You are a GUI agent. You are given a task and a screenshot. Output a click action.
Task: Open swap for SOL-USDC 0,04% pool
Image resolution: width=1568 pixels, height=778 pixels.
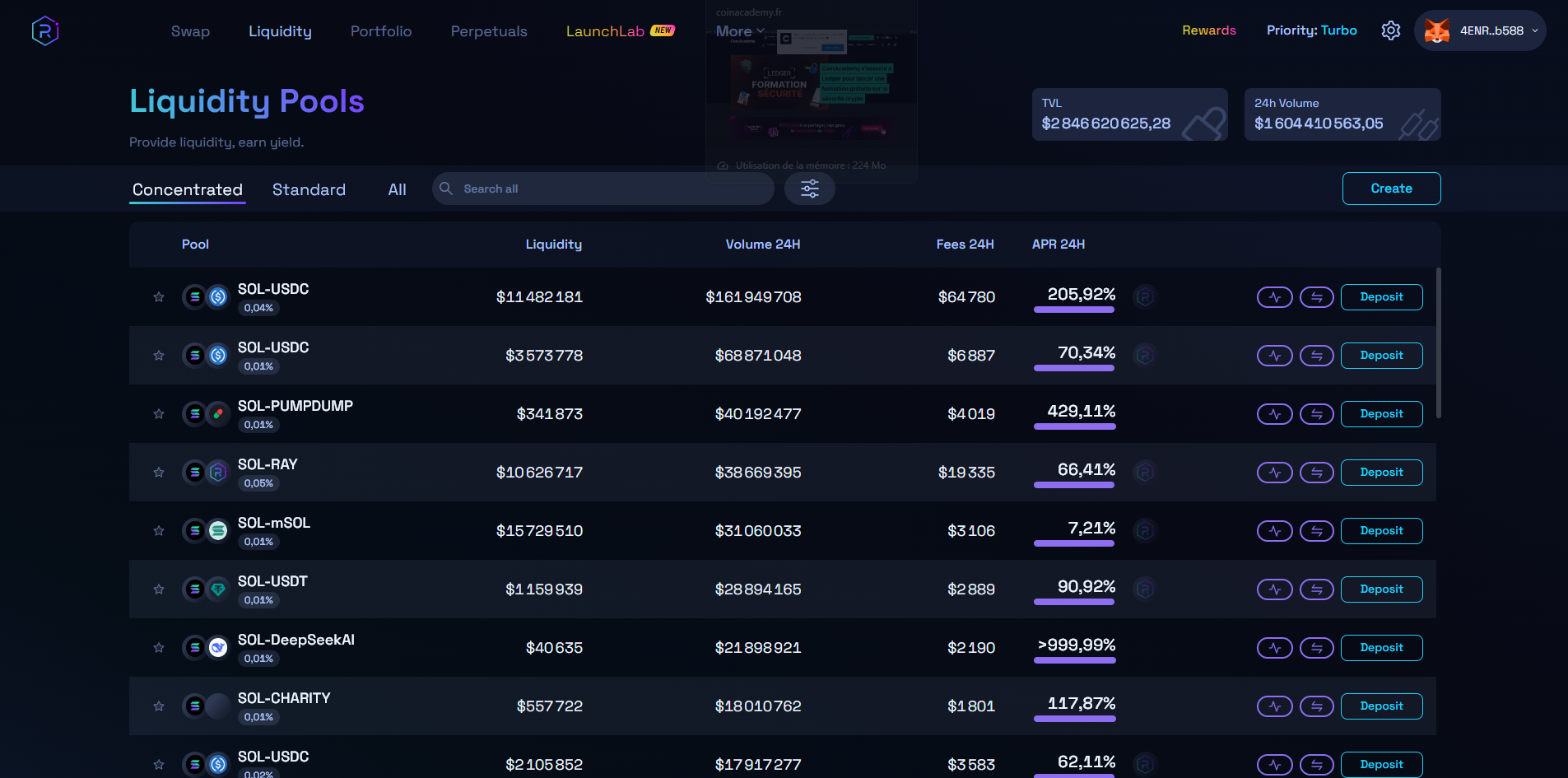pyautogui.click(x=1317, y=297)
